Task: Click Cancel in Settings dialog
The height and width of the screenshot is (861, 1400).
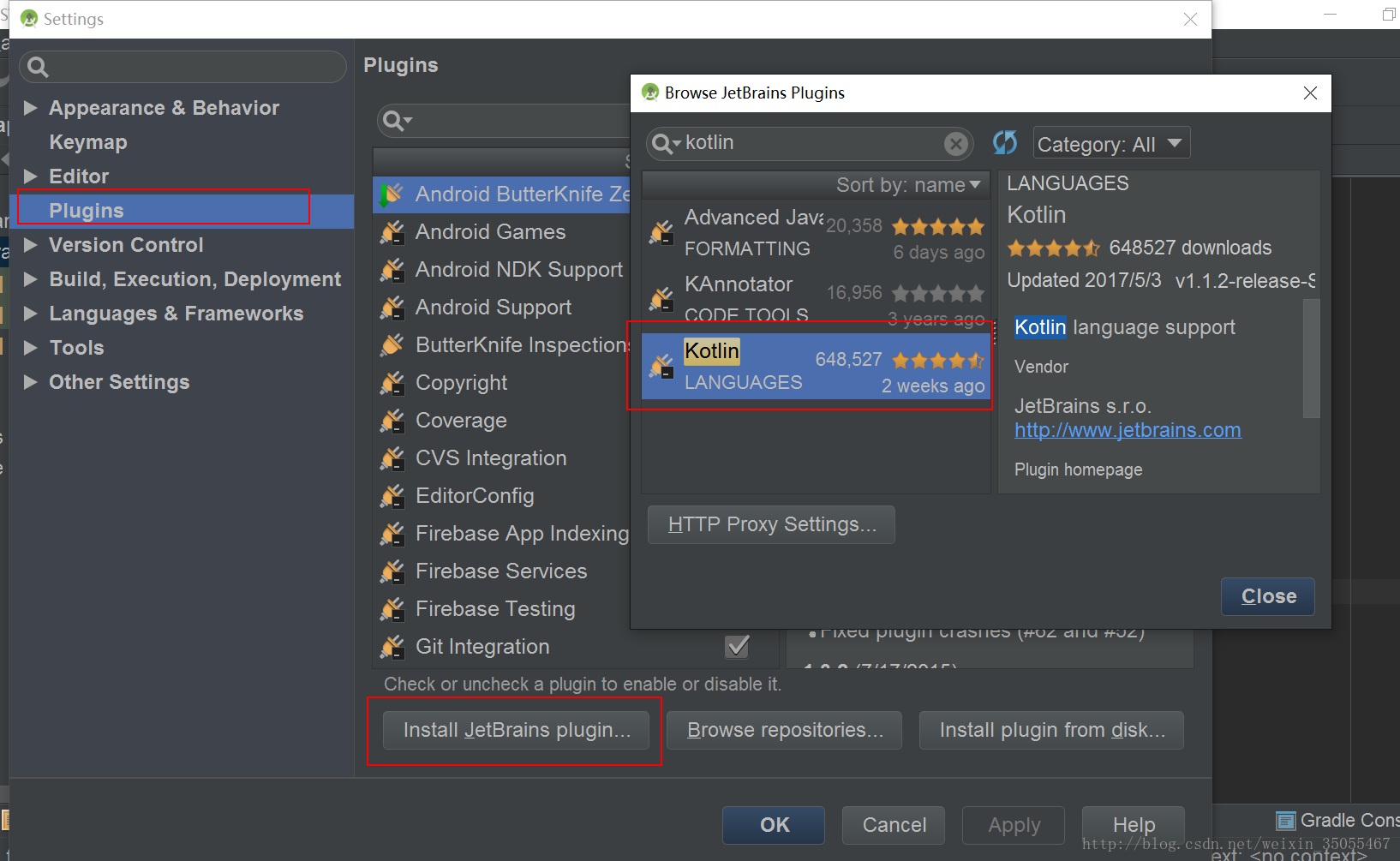Action: click(x=894, y=825)
